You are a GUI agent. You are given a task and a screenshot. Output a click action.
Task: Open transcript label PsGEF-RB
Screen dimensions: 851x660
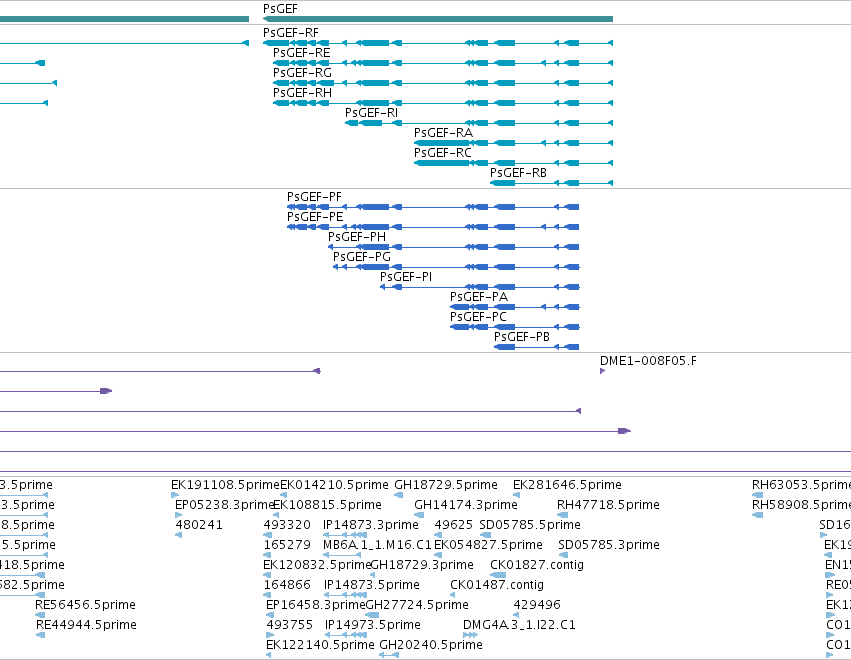[518, 173]
